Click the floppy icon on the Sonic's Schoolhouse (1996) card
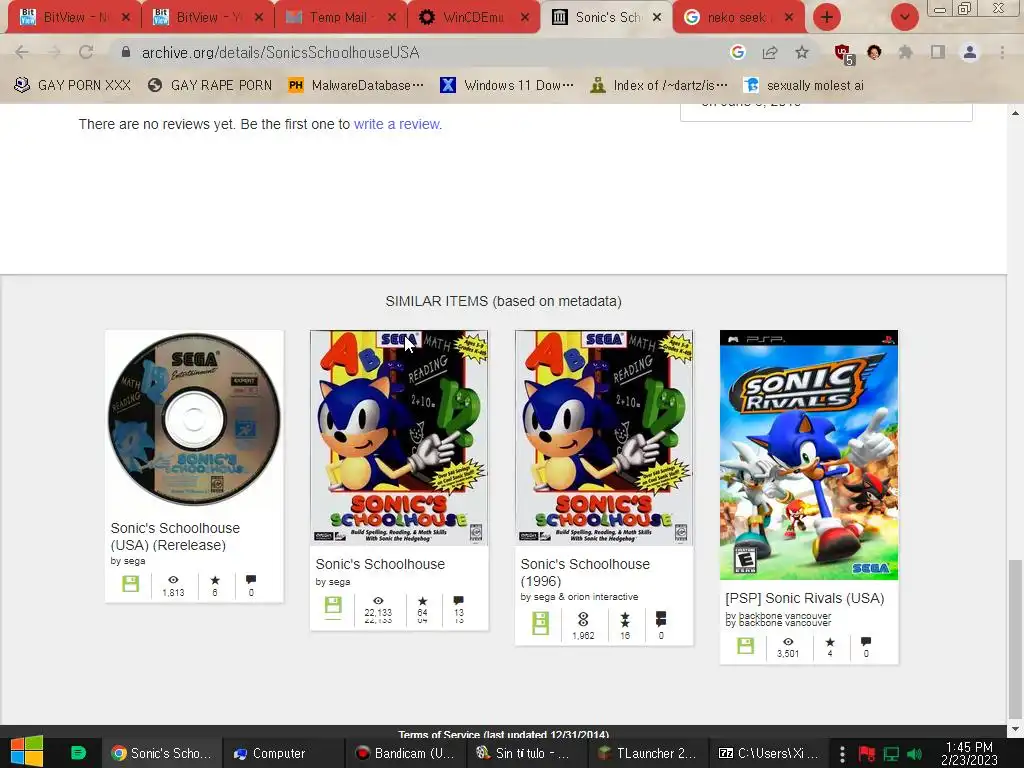1024x768 pixels. point(540,623)
